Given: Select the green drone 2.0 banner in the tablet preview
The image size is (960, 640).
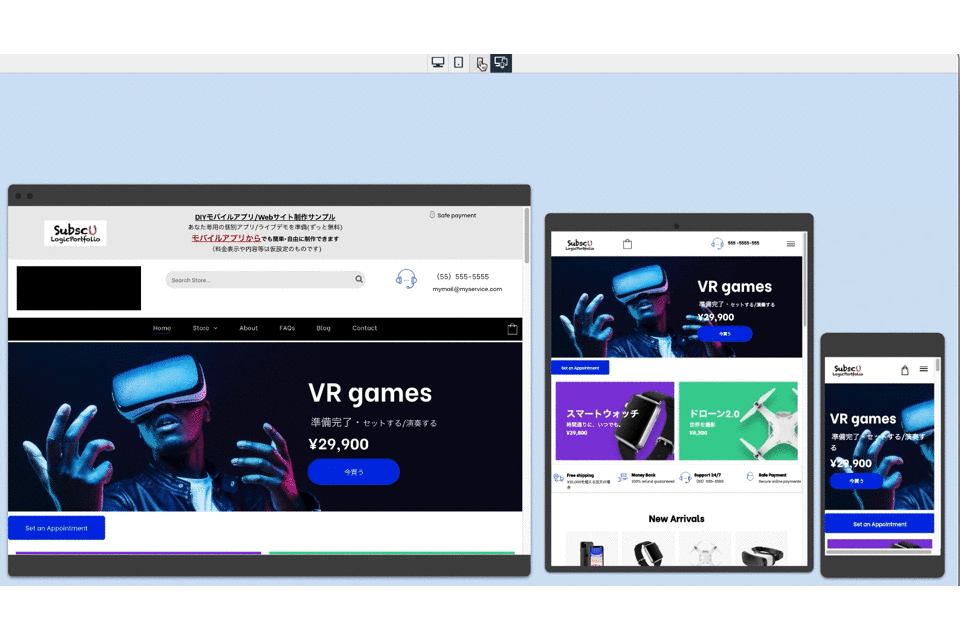Looking at the screenshot, I should coord(738,421).
